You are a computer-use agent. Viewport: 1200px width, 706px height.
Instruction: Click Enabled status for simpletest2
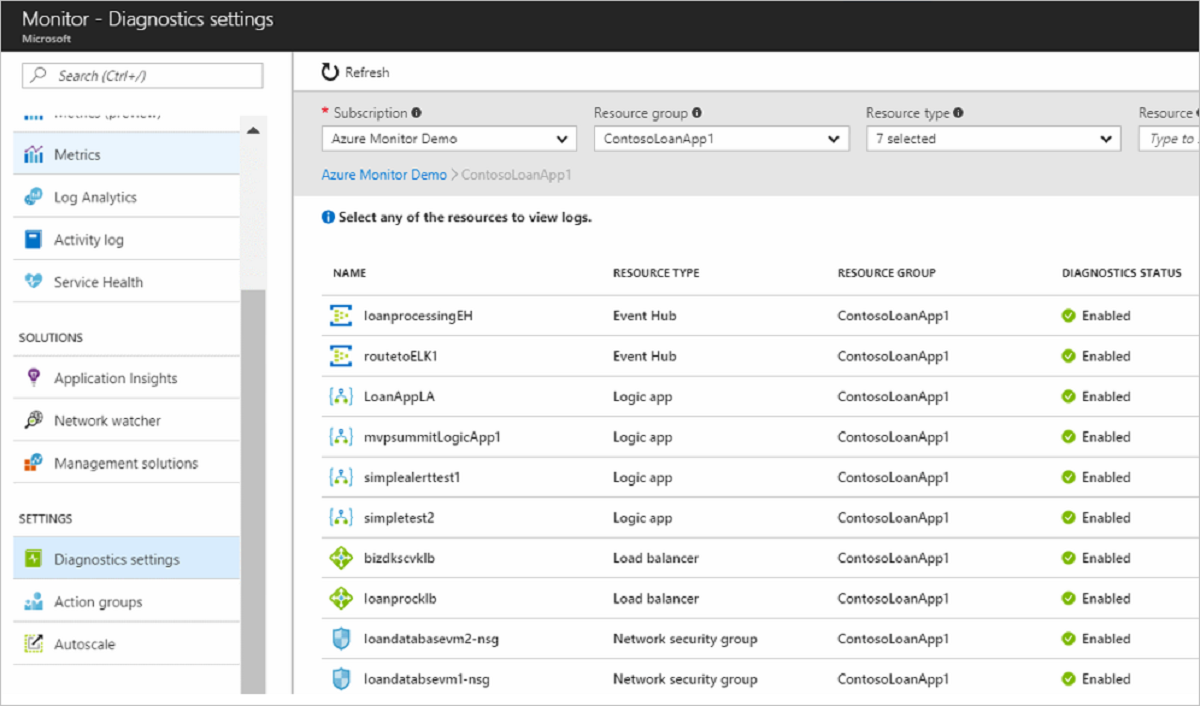1105,518
